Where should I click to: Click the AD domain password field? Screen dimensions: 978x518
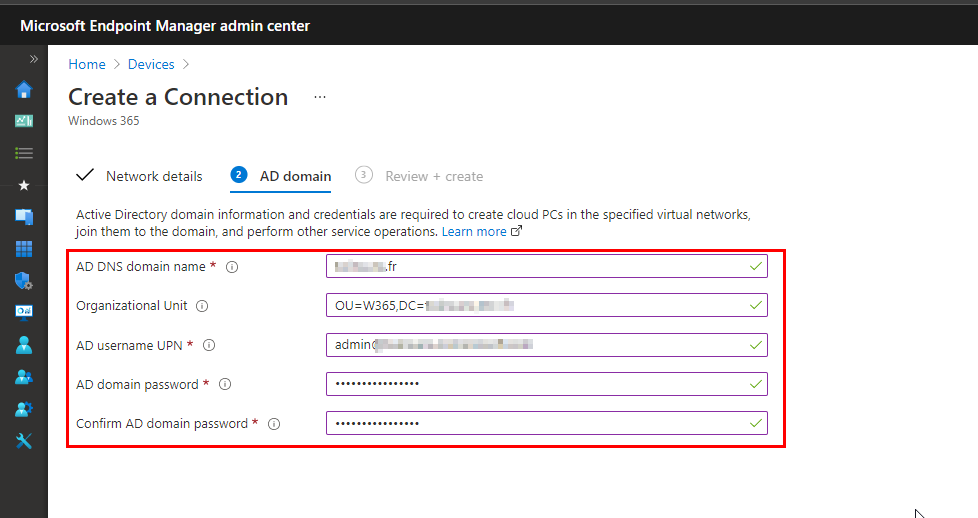point(546,384)
